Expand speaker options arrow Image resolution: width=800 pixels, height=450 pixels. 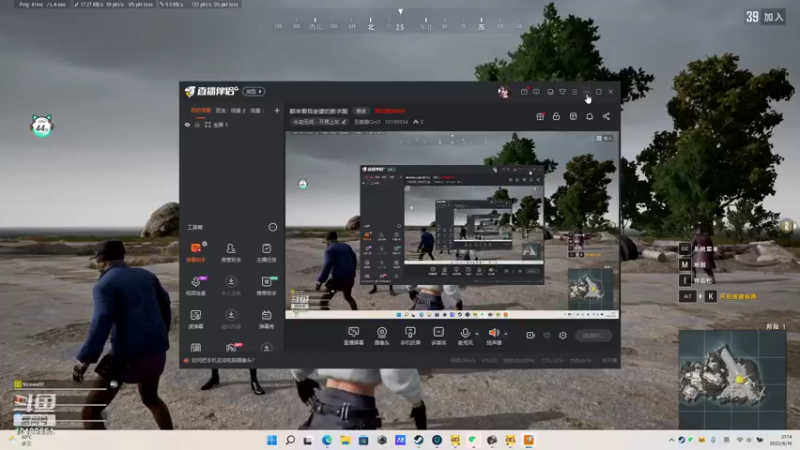tap(506, 334)
